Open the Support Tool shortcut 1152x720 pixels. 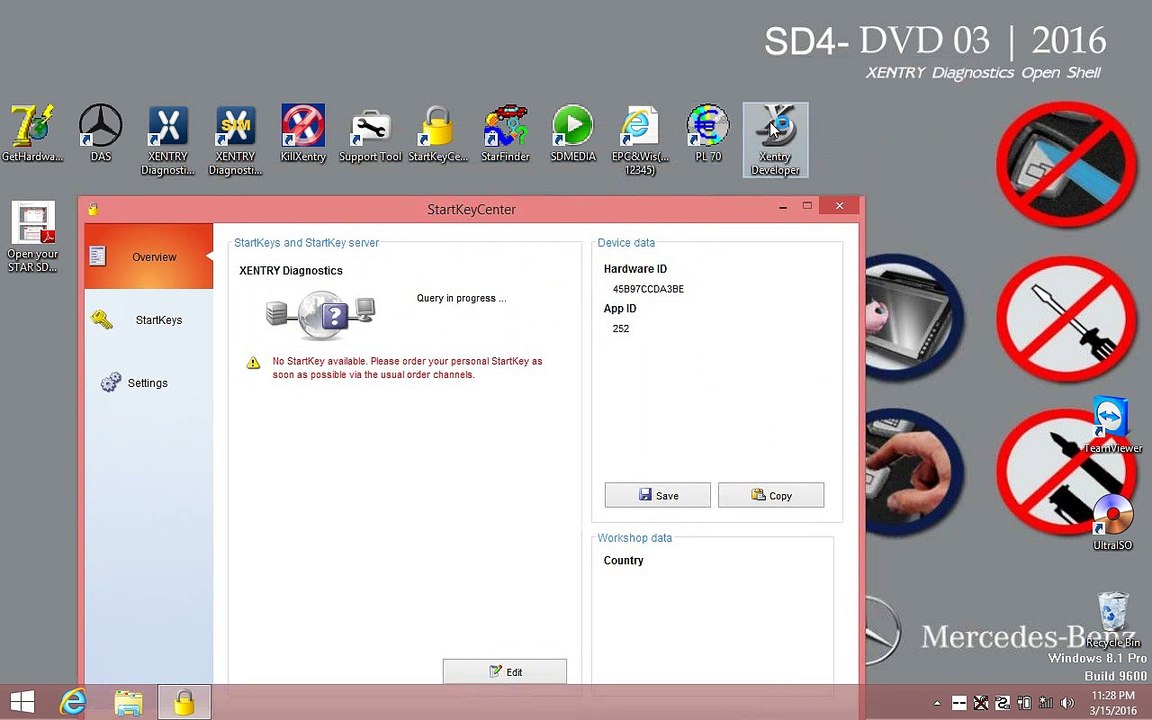[x=370, y=137]
